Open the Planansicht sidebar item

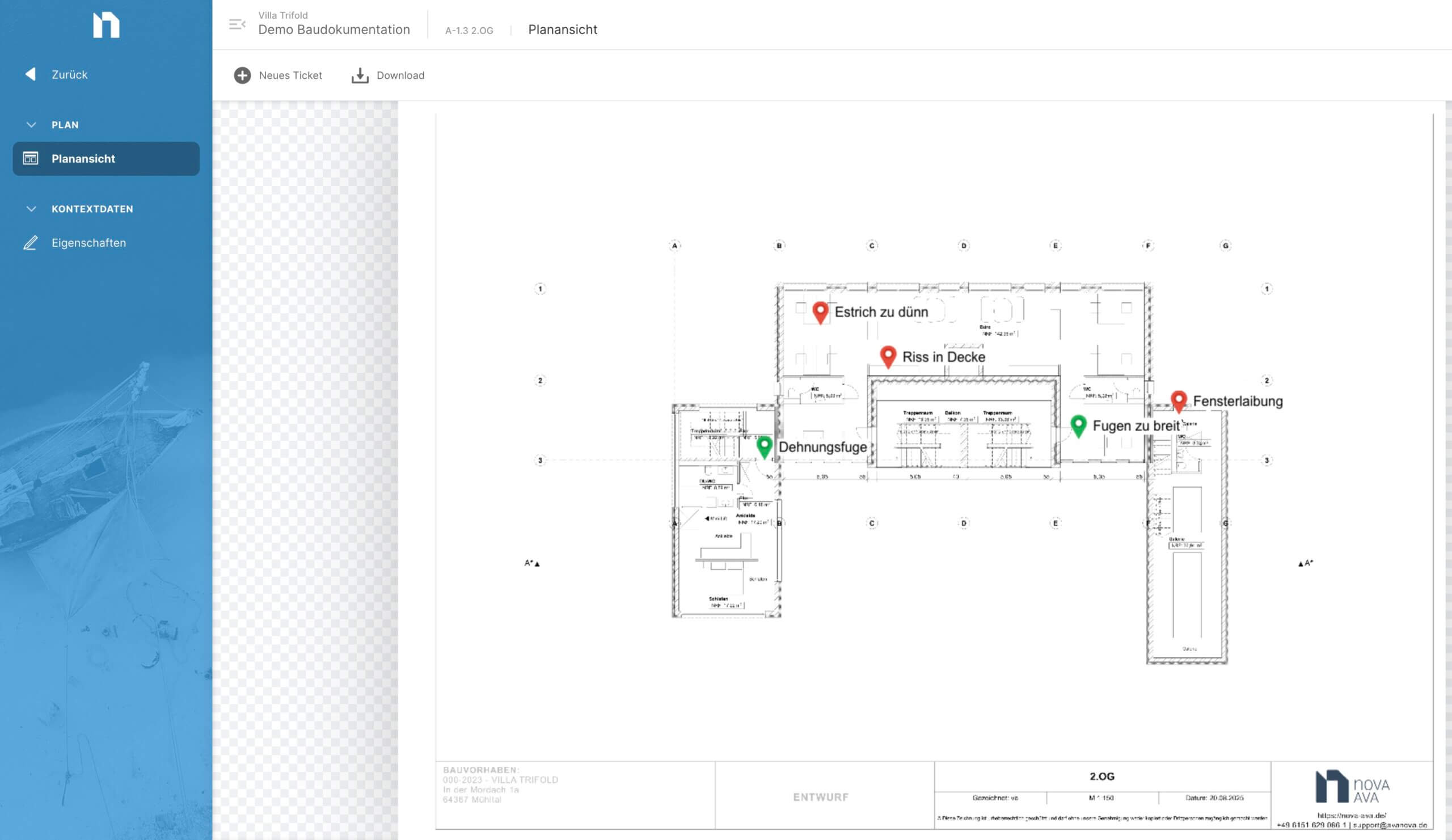(83, 158)
